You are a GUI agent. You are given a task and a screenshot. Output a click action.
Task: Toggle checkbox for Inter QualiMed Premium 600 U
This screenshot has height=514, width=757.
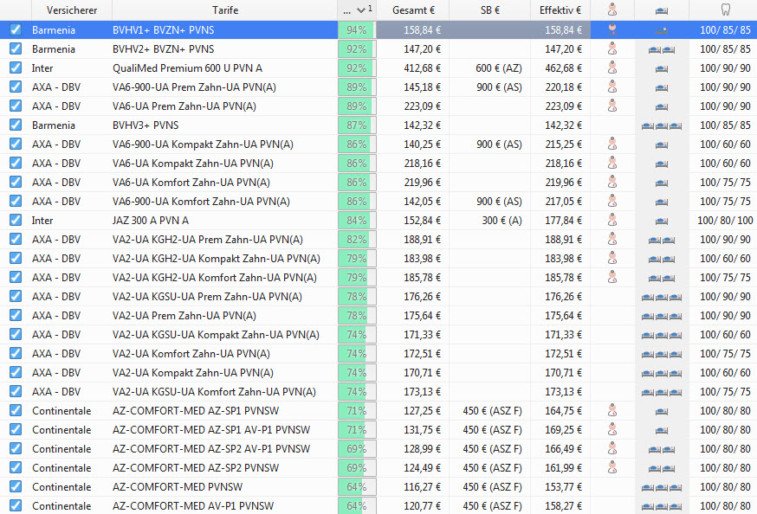(x=15, y=68)
